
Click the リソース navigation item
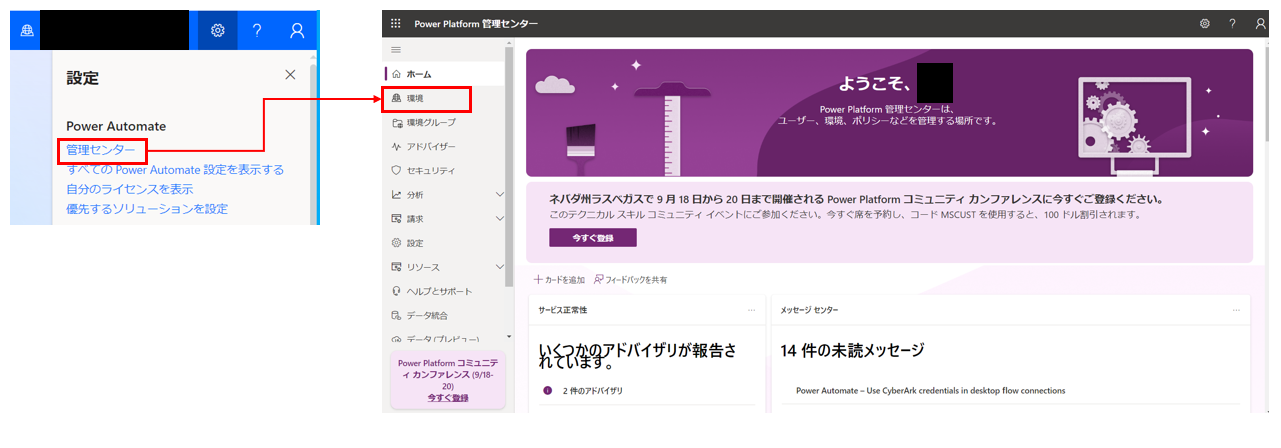(x=445, y=267)
